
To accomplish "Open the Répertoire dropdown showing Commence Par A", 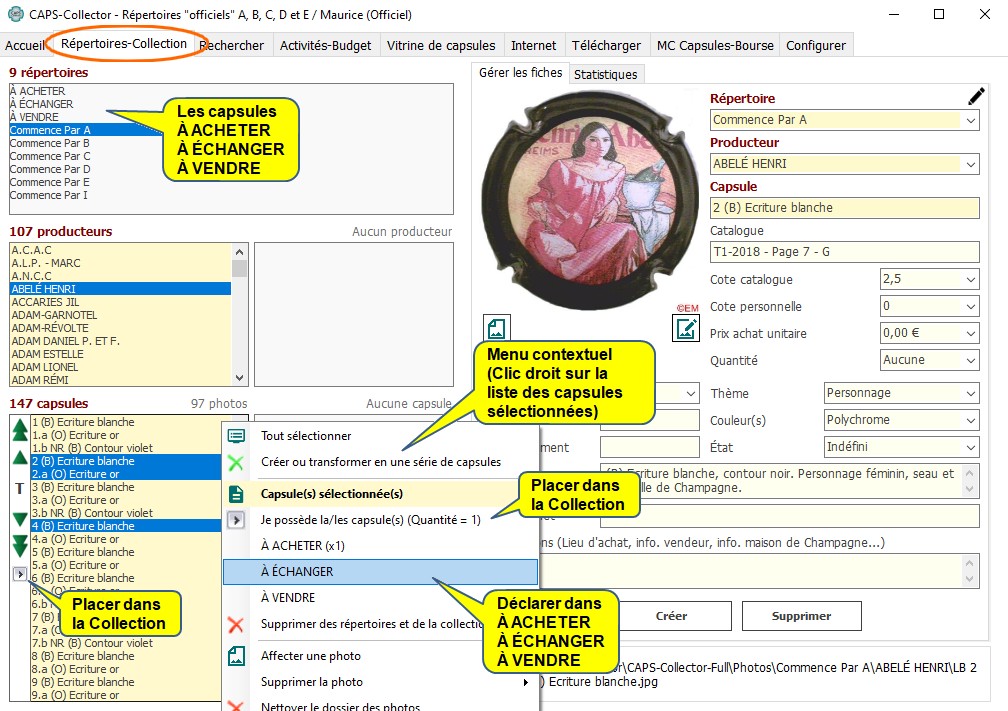I will click(x=971, y=120).
